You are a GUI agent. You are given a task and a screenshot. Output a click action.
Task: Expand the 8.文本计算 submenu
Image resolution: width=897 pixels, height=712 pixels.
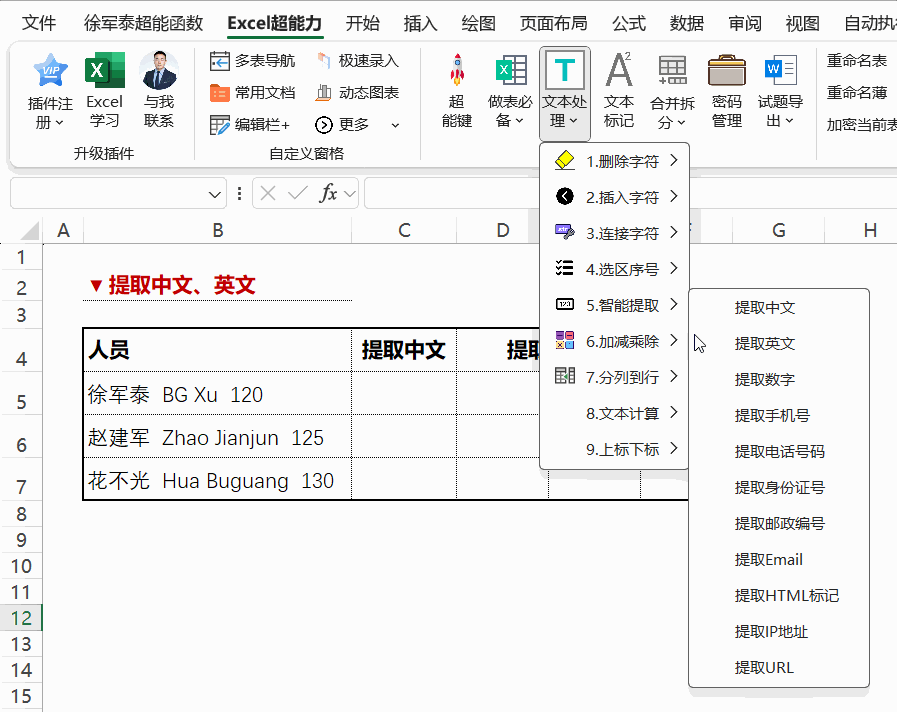[674, 412]
